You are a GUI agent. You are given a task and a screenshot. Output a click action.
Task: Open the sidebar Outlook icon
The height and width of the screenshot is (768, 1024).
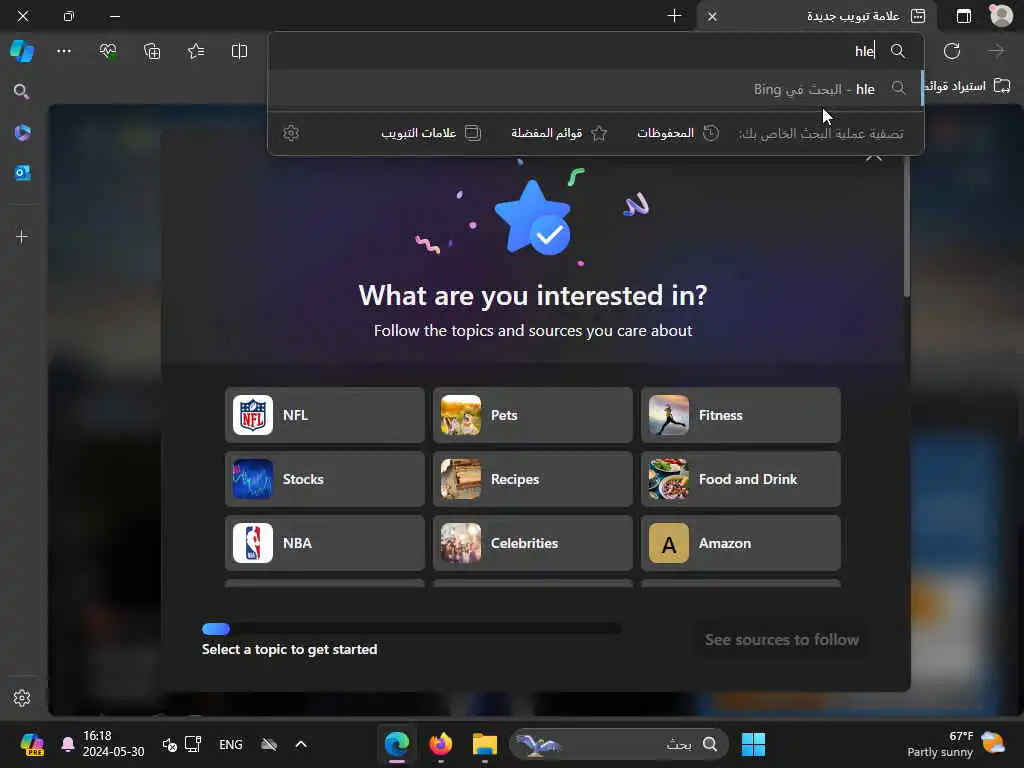(x=22, y=173)
